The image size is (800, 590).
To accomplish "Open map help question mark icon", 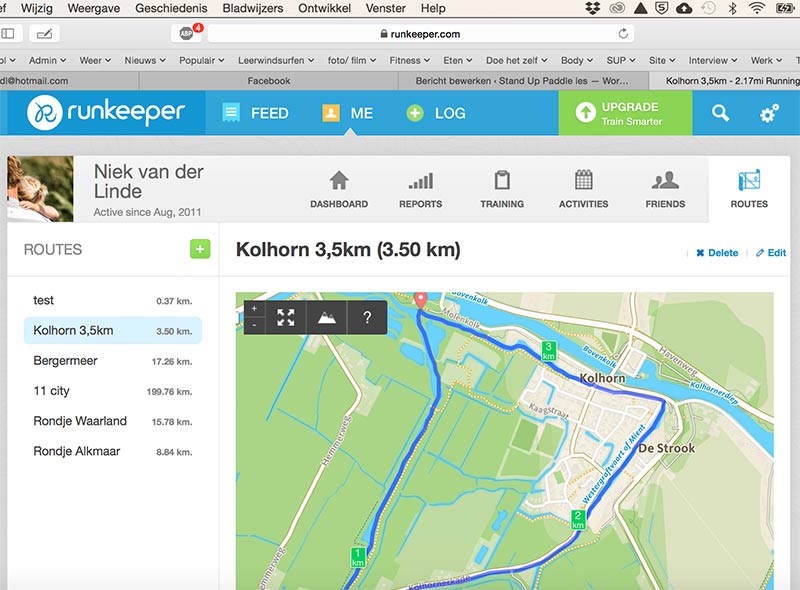I will 367,318.
